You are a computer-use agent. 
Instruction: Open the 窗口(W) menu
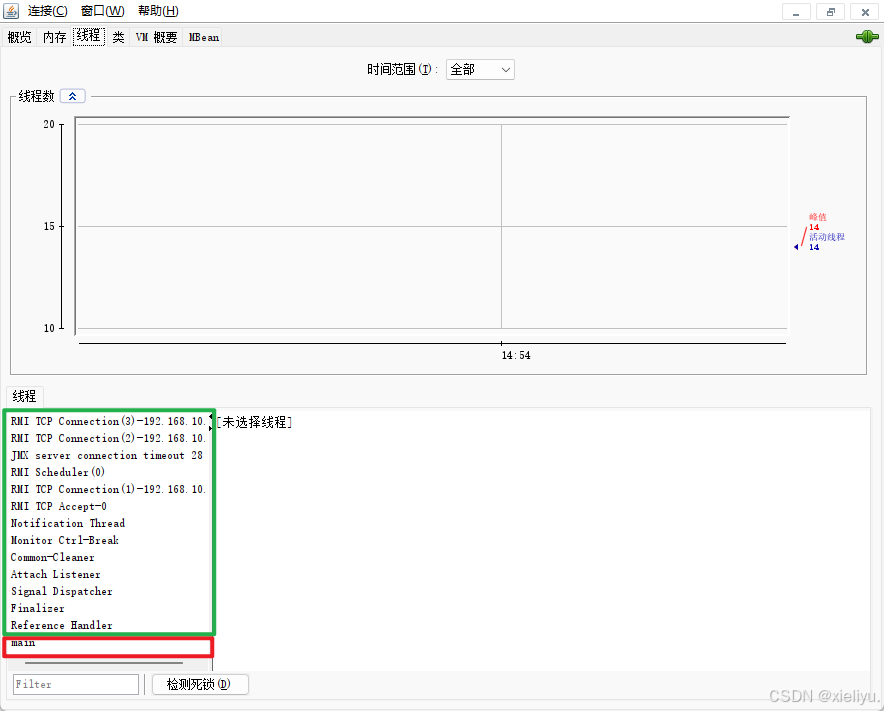click(102, 11)
